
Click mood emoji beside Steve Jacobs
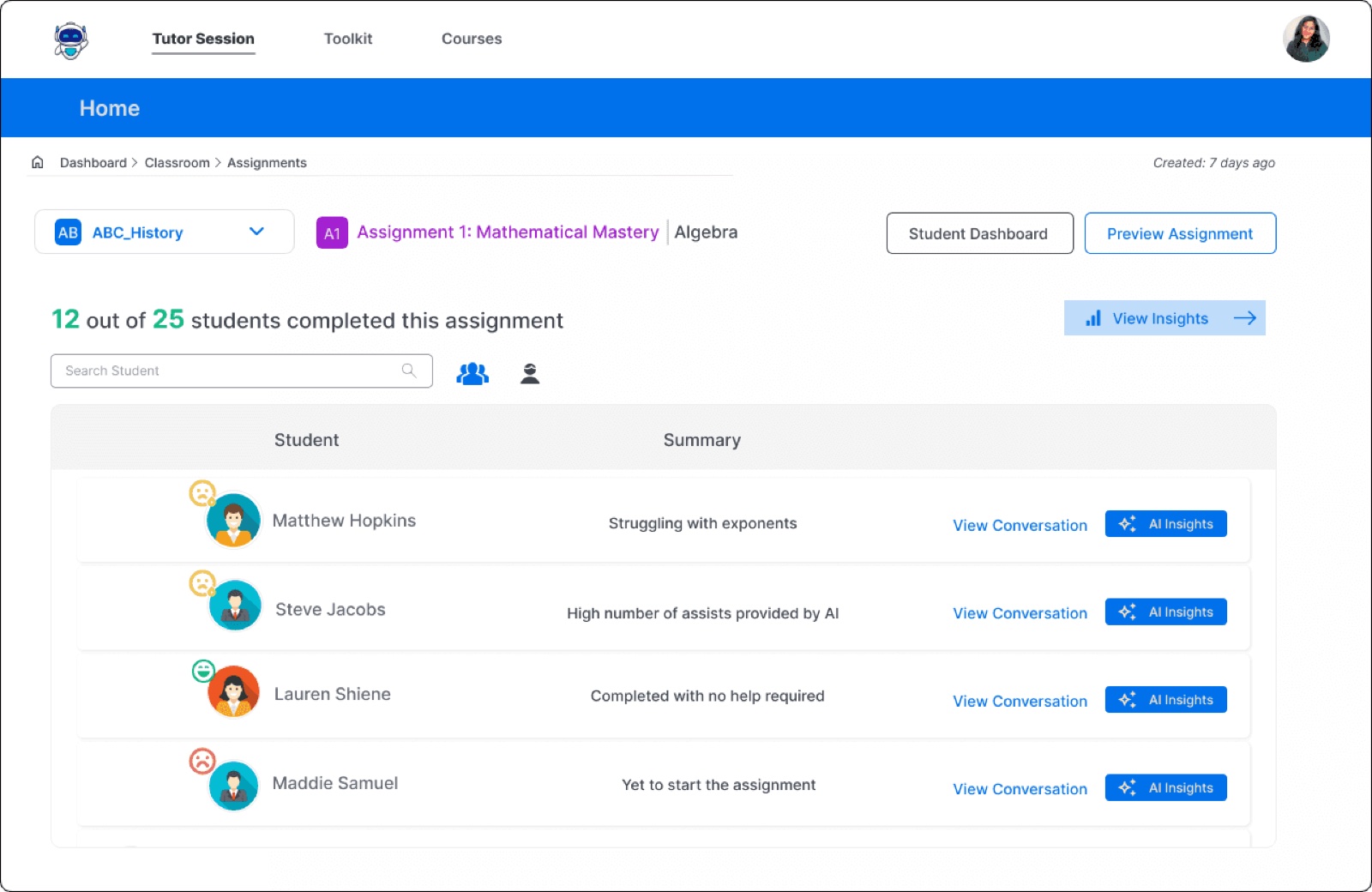[x=202, y=583]
